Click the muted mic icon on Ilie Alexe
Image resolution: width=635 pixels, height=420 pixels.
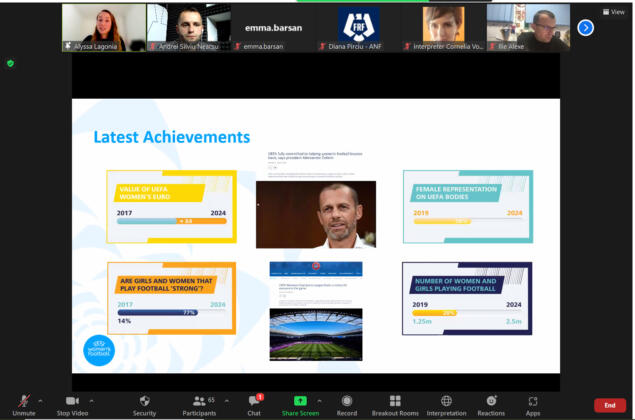(492, 47)
